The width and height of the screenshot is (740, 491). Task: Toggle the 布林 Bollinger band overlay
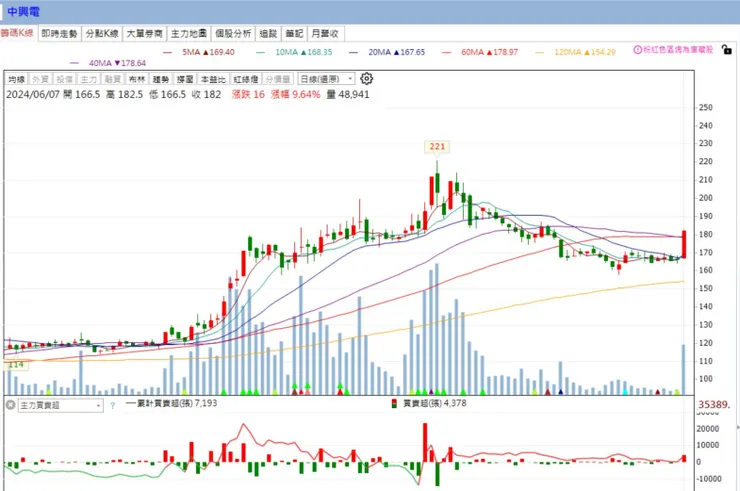coord(137,79)
